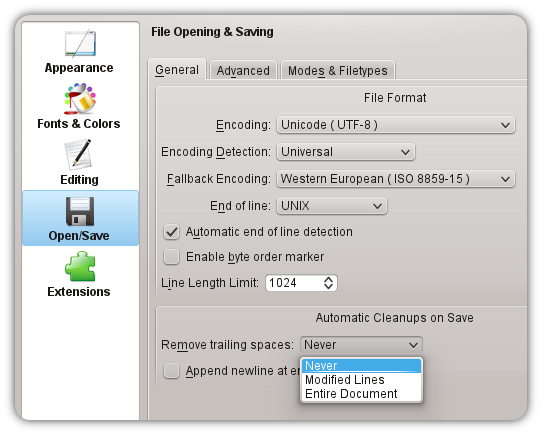Check Append newline at end checkbox
The height and width of the screenshot is (435, 542).
tap(171, 371)
